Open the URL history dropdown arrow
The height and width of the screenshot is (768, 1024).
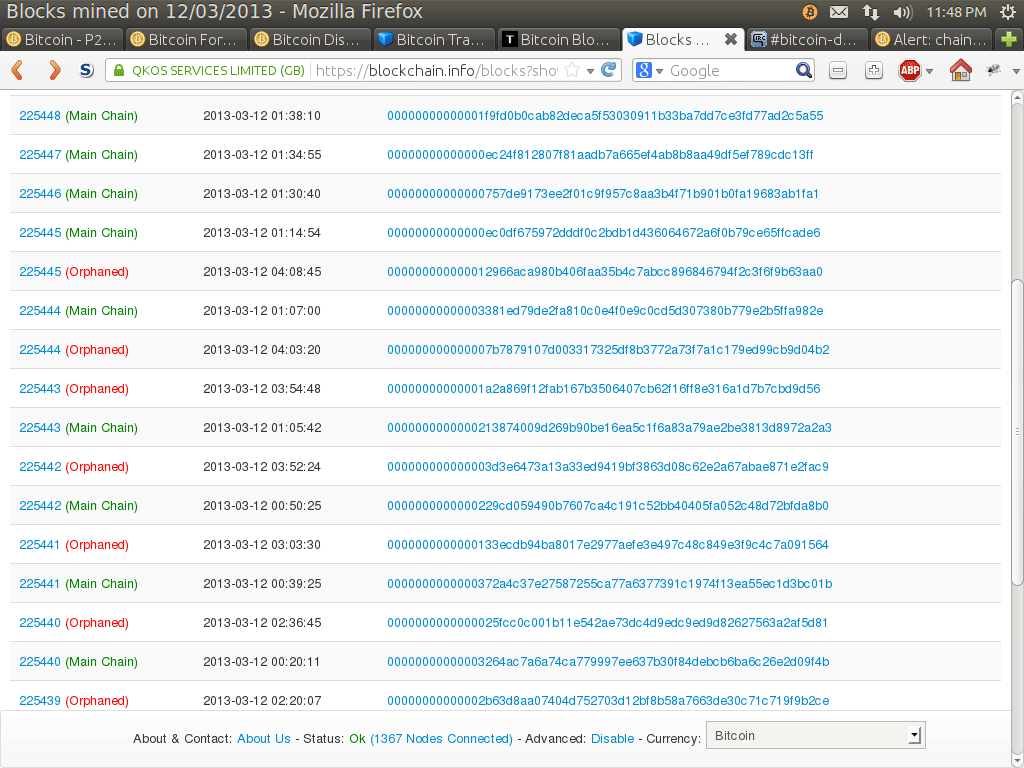click(590, 71)
